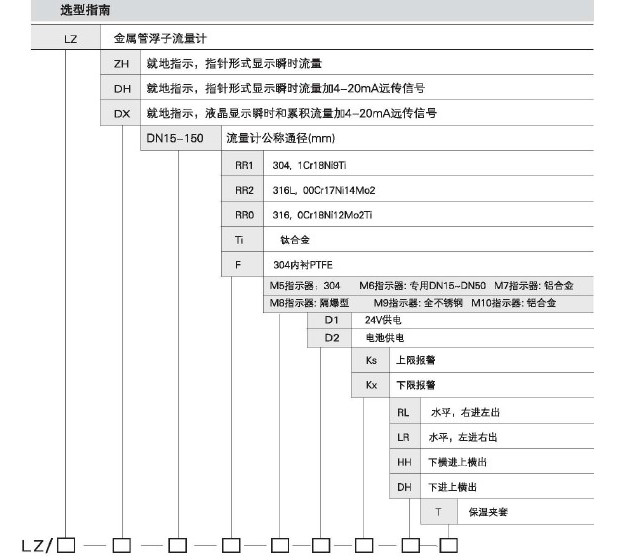Image resolution: width=621 pixels, height=560 pixels.
Task: Select the D2 battery power supply code
Action: [331, 338]
